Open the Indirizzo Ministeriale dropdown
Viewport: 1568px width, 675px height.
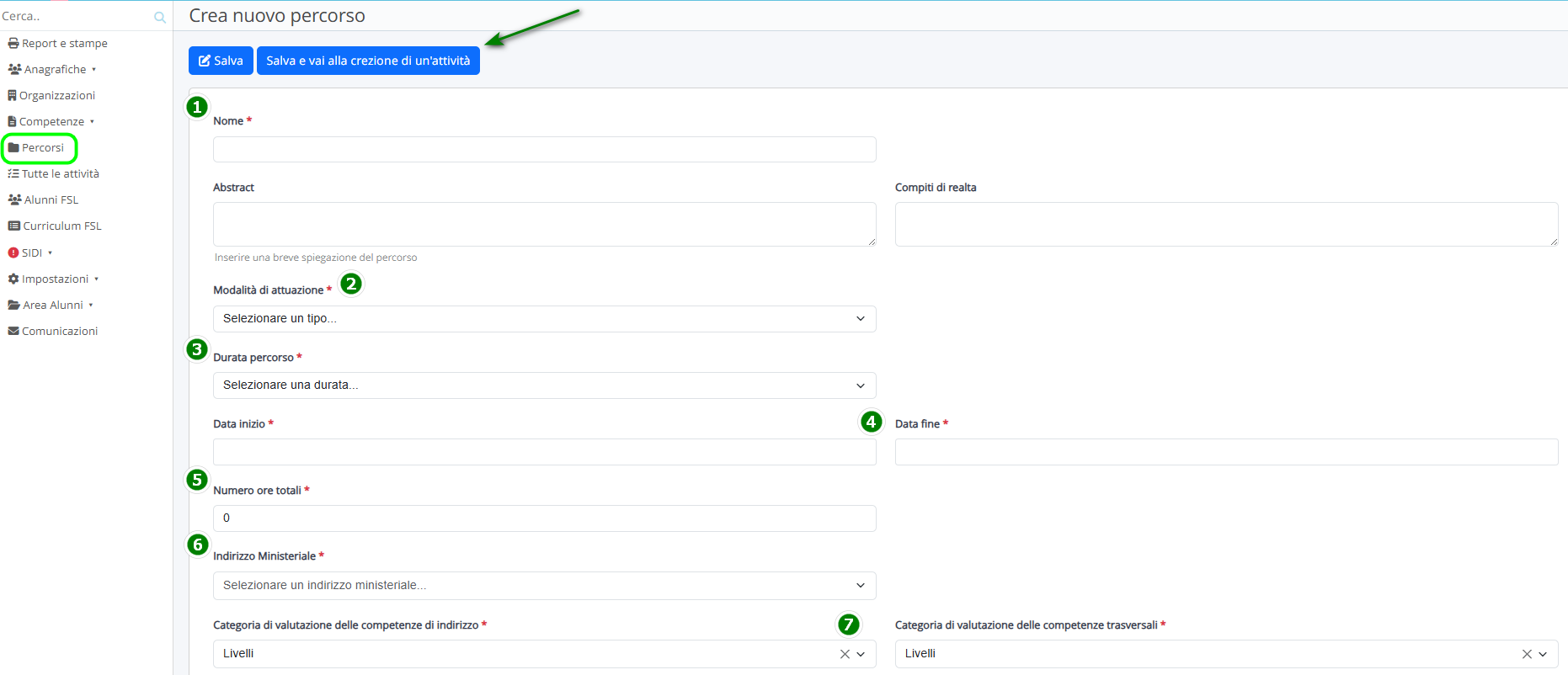point(544,585)
